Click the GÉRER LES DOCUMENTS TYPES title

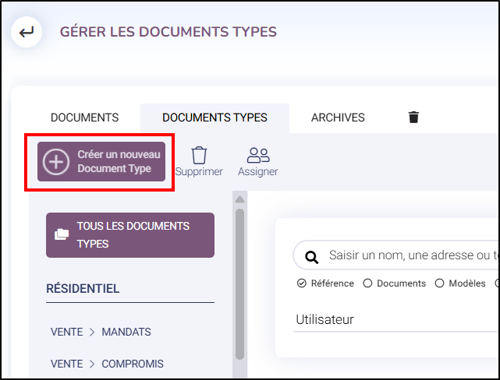(x=168, y=32)
